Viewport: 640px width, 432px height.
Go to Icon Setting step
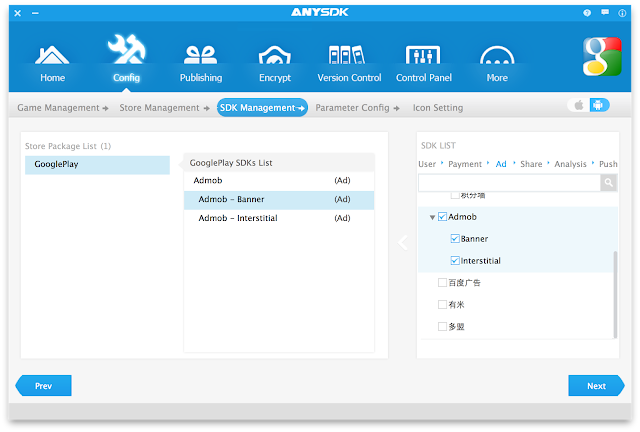438,108
